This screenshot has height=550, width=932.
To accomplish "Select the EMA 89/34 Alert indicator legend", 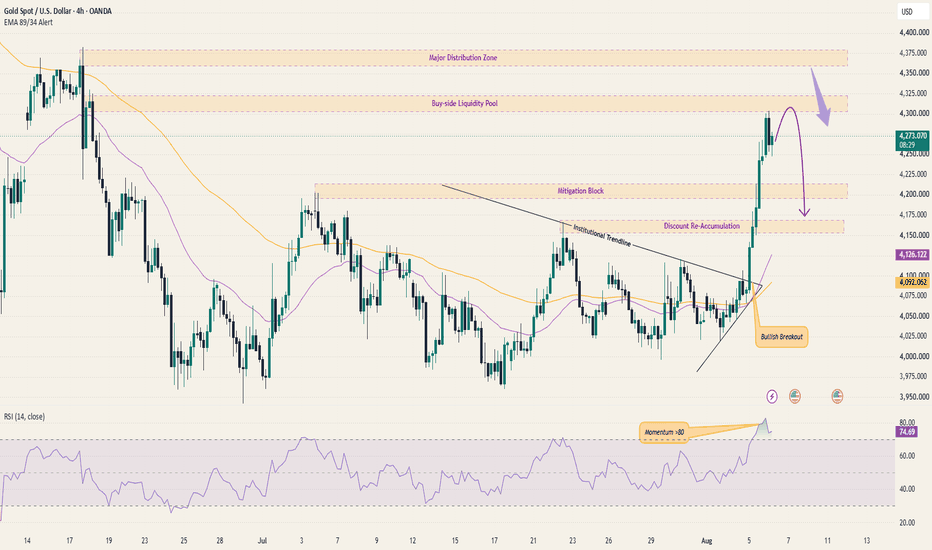I will point(28,23).
